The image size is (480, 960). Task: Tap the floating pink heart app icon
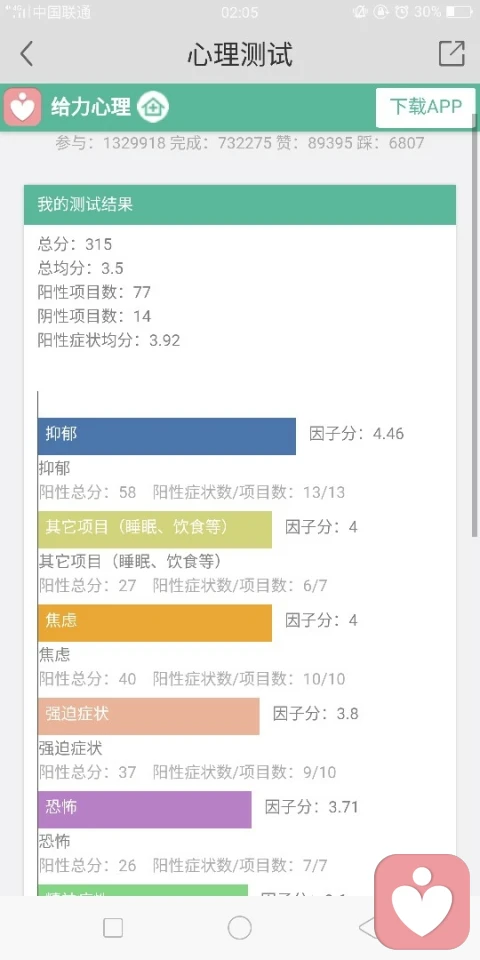coord(422,902)
